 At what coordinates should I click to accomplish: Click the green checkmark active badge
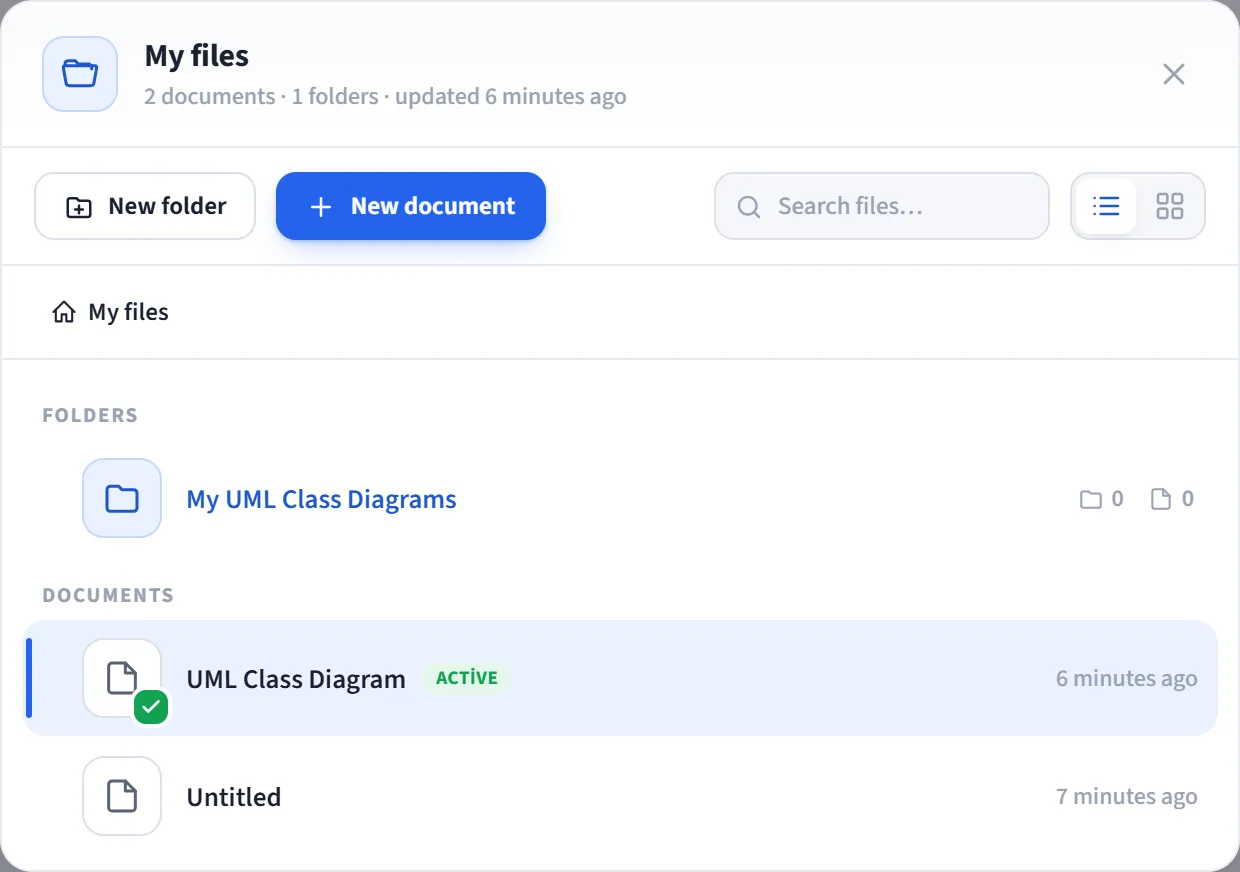coord(151,708)
